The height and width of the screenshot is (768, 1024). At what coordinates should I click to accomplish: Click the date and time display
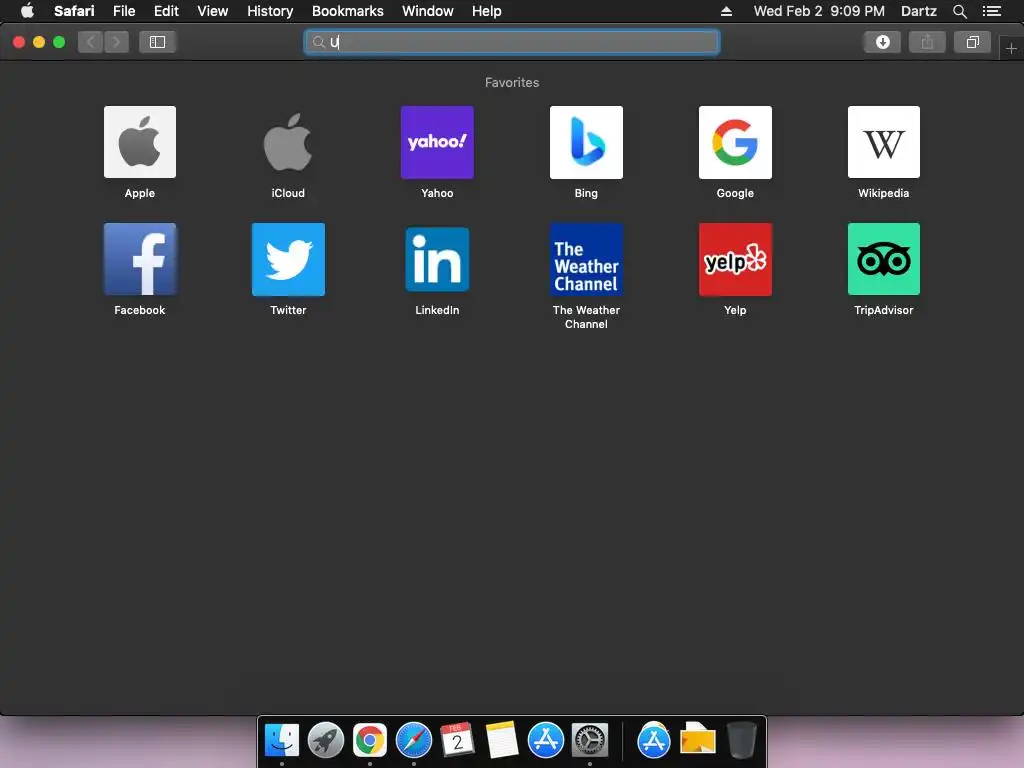click(x=819, y=11)
